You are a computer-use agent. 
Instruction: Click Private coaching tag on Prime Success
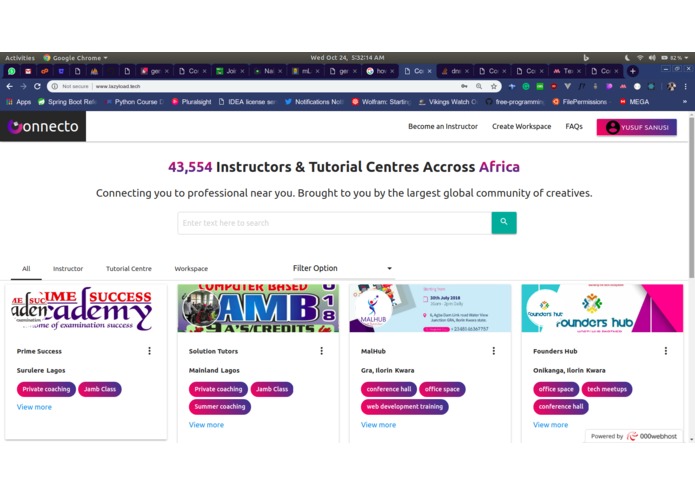[x=46, y=389]
